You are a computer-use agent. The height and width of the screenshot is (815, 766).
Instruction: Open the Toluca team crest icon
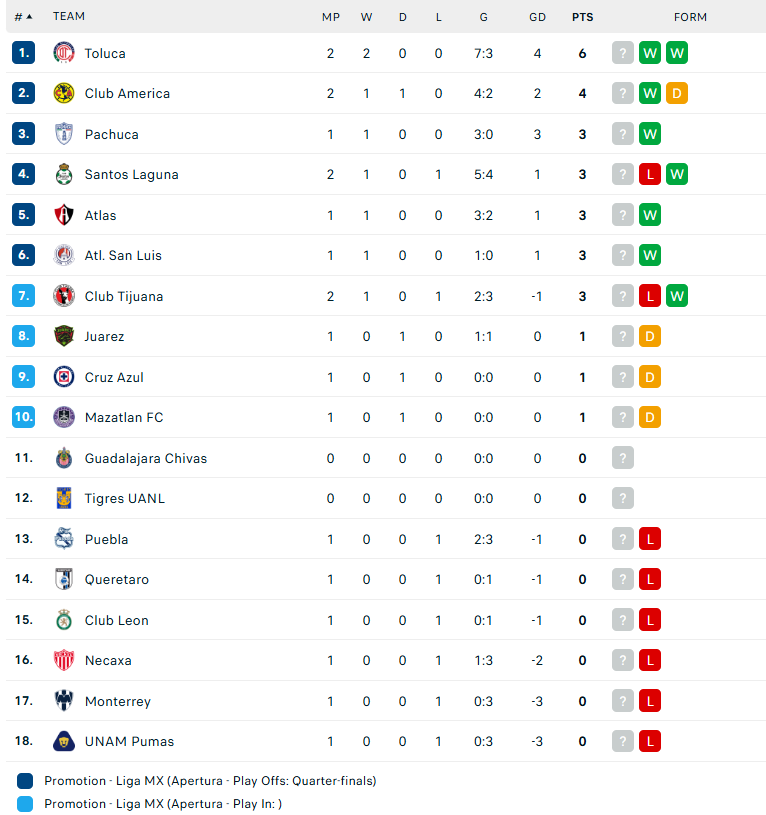pyautogui.click(x=64, y=53)
